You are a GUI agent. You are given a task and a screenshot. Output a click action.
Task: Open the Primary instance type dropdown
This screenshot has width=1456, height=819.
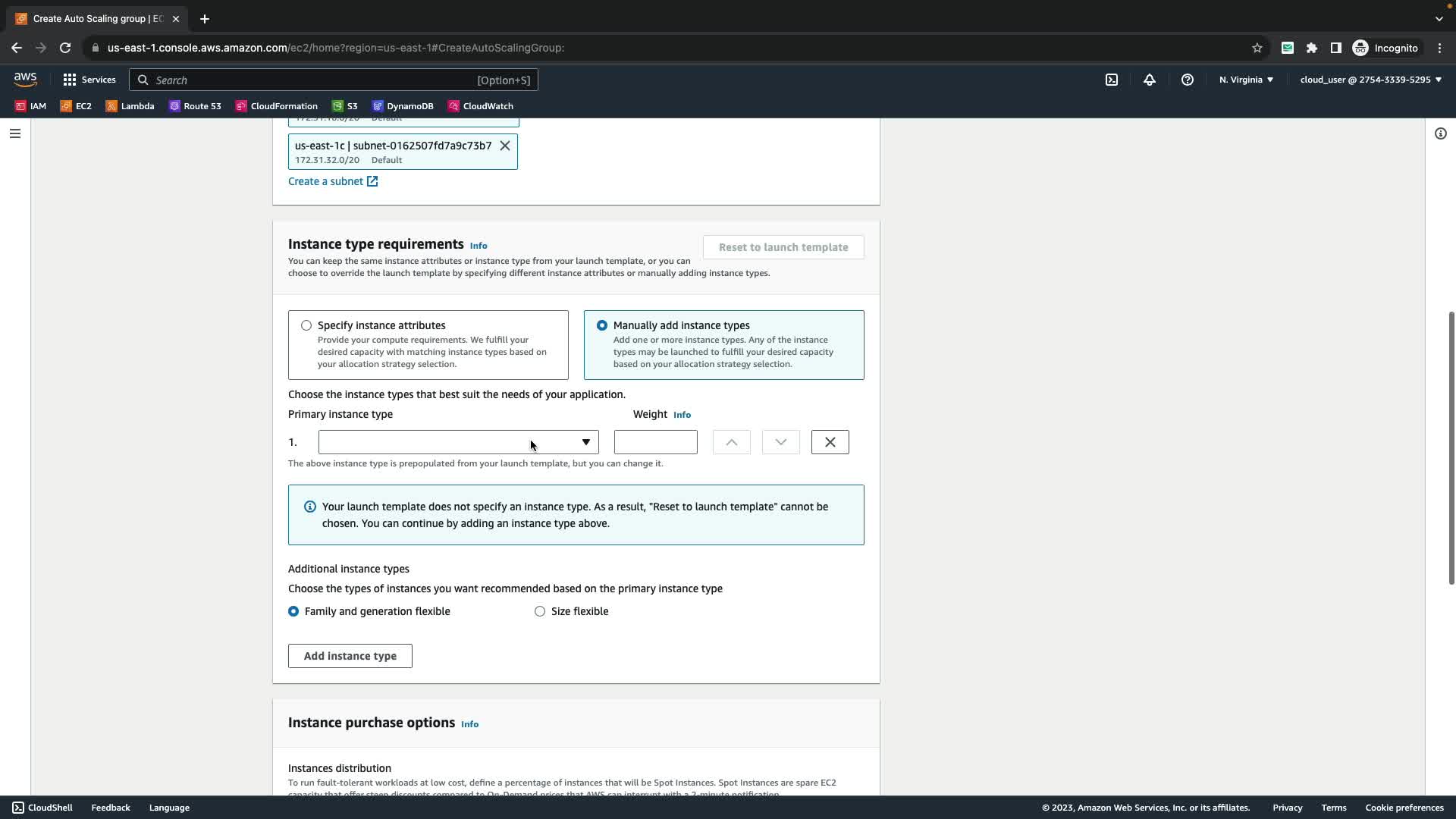click(458, 442)
